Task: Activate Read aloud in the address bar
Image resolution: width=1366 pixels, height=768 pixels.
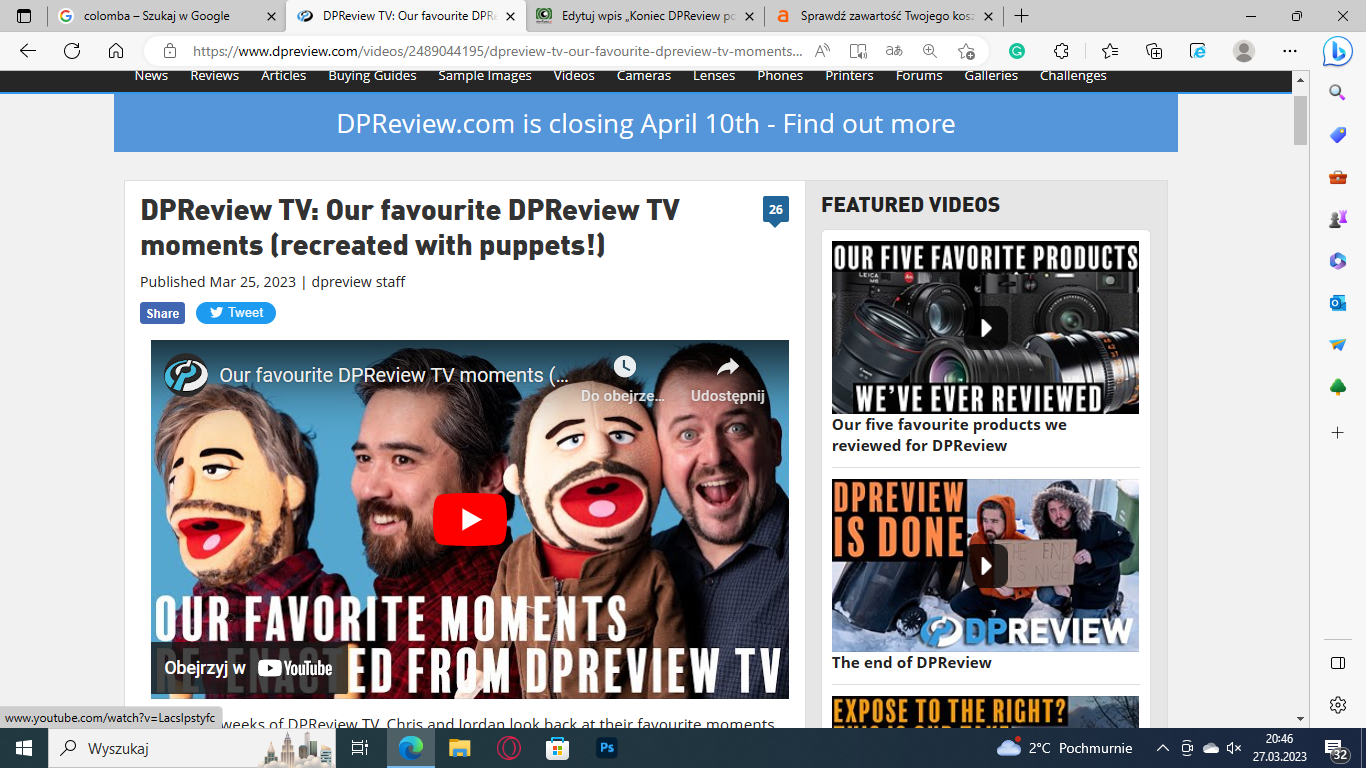Action: (x=822, y=51)
